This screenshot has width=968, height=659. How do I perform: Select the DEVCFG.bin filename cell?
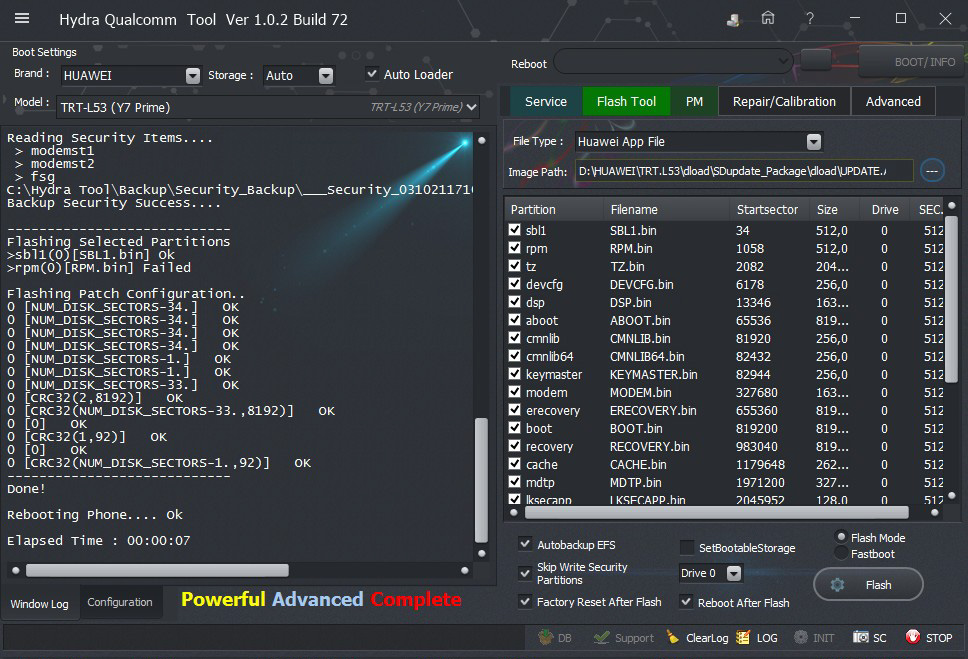pyautogui.click(x=641, y=284)
